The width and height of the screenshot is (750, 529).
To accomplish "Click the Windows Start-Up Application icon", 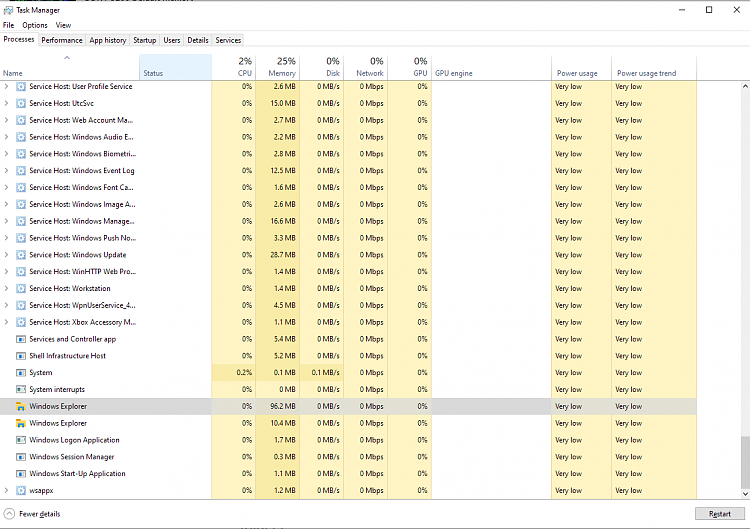I will coord(21,474).
